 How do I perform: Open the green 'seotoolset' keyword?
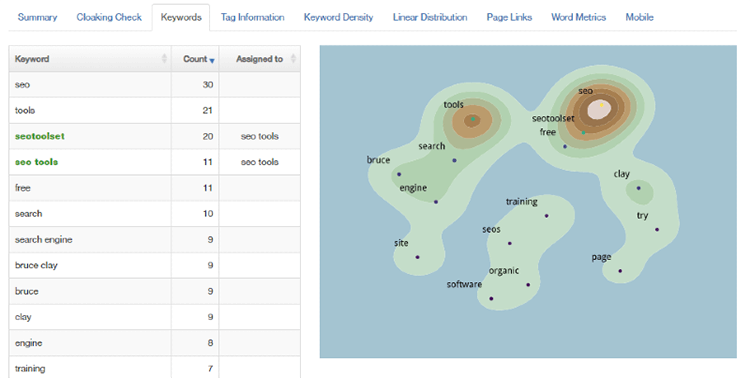pyautogui.click(x=40, y=136)
